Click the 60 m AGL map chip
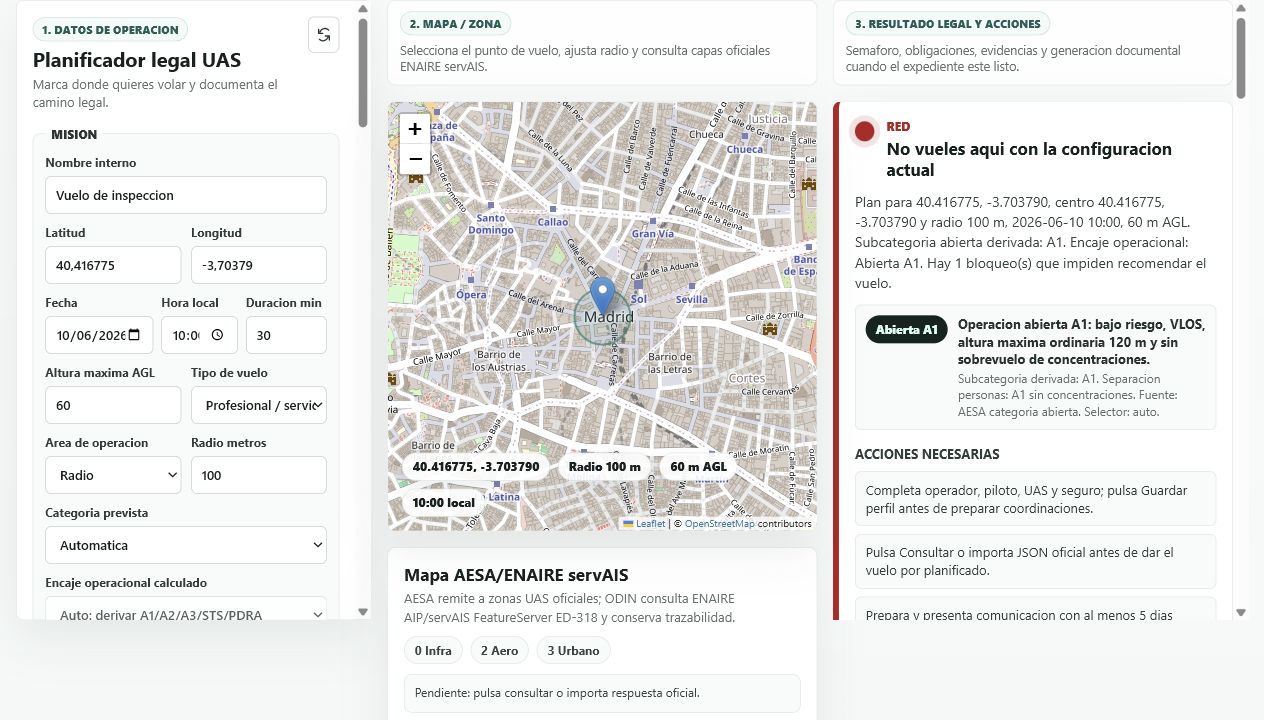The height and width of the screenshot is (720, 1264). 698,467
